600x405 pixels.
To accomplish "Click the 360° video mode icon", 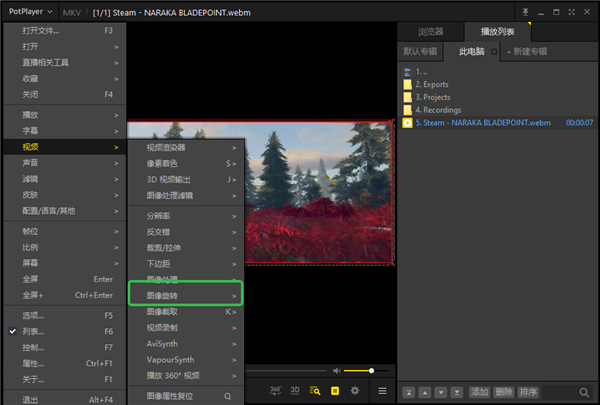I will 275,390.
